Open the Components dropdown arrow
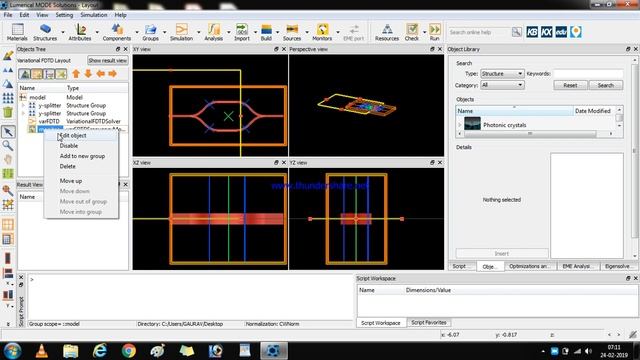The width and height of the screenshot is (640, 360). pos(137,32)
